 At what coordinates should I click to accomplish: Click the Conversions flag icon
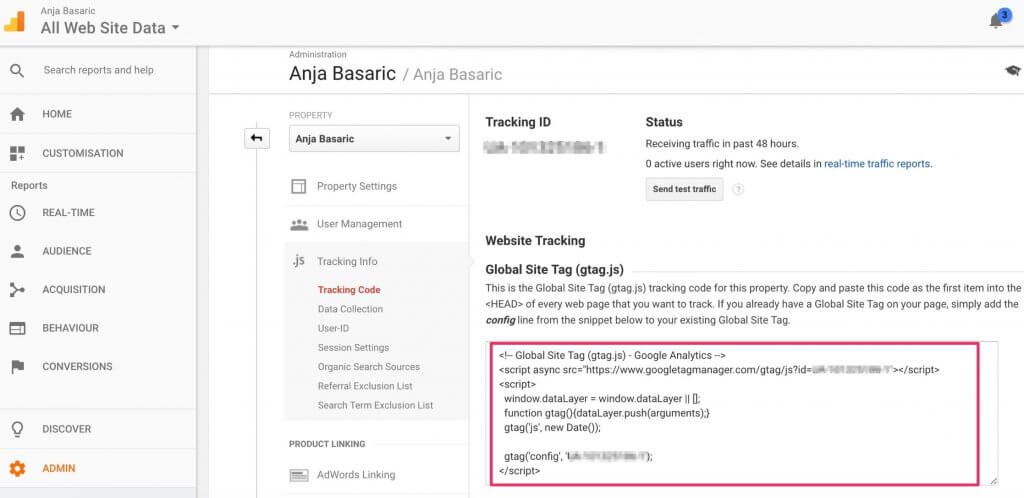18,367
